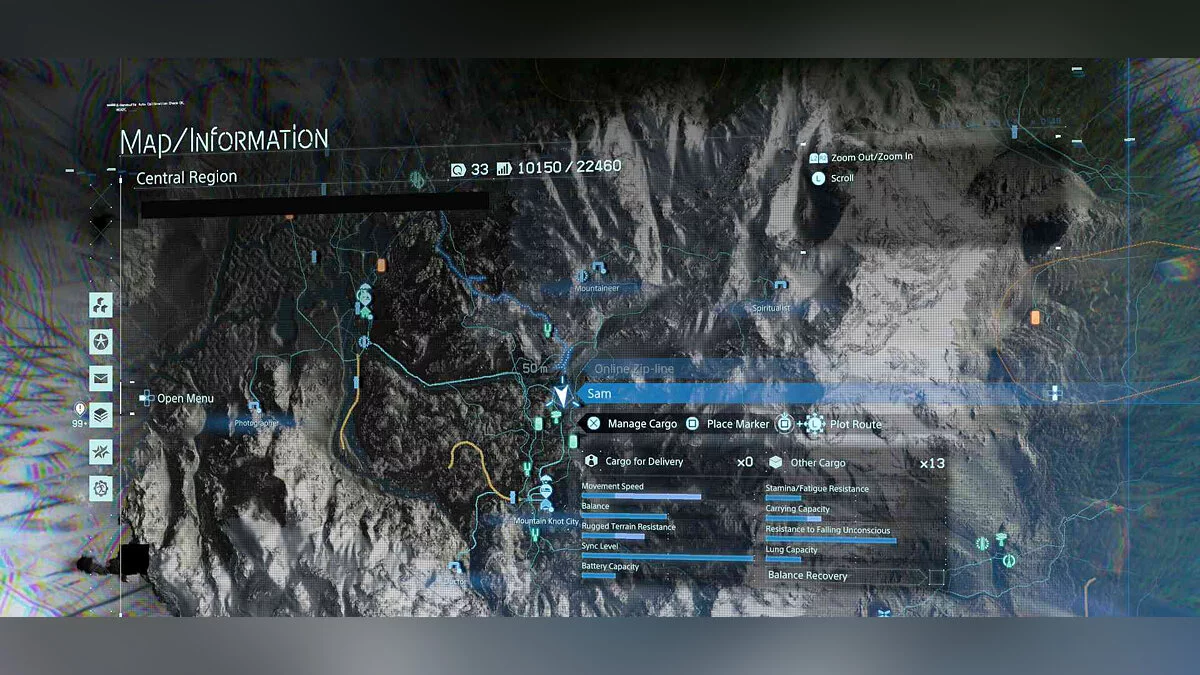Screen dimensions: 1200x675
Task: Click the Lung Capacity label
Action: 792,550
